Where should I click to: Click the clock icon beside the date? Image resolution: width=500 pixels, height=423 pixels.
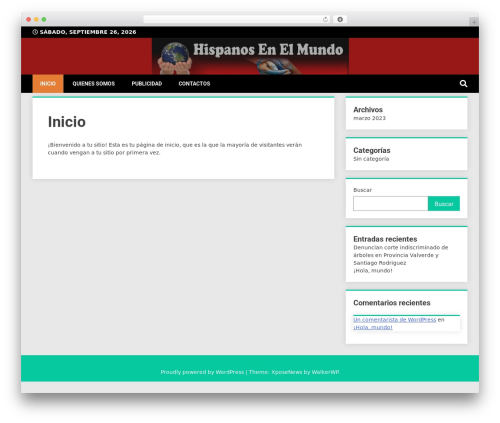pyautogui.click(x=35, y=32)
